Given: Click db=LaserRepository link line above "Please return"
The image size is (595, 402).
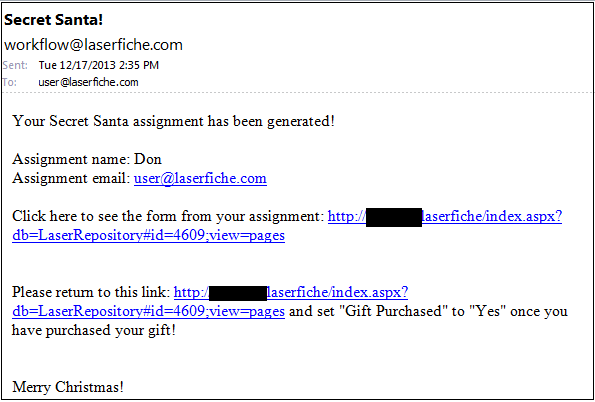Looking at the screenshot, I should coord(148,236).
